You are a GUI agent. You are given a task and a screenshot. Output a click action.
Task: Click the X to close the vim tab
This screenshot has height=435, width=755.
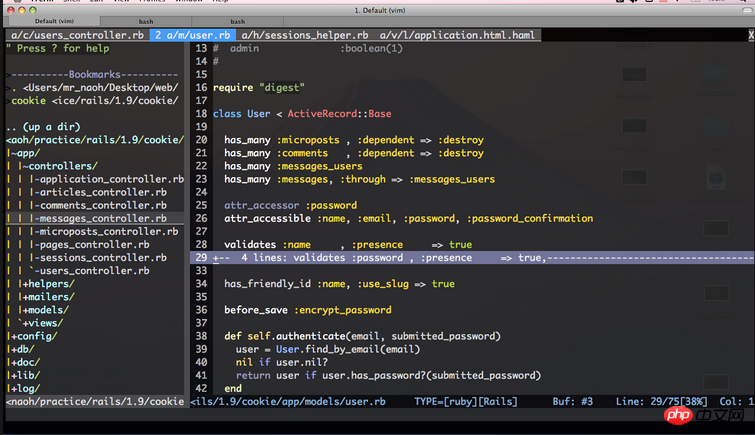[x=751, y=35]
